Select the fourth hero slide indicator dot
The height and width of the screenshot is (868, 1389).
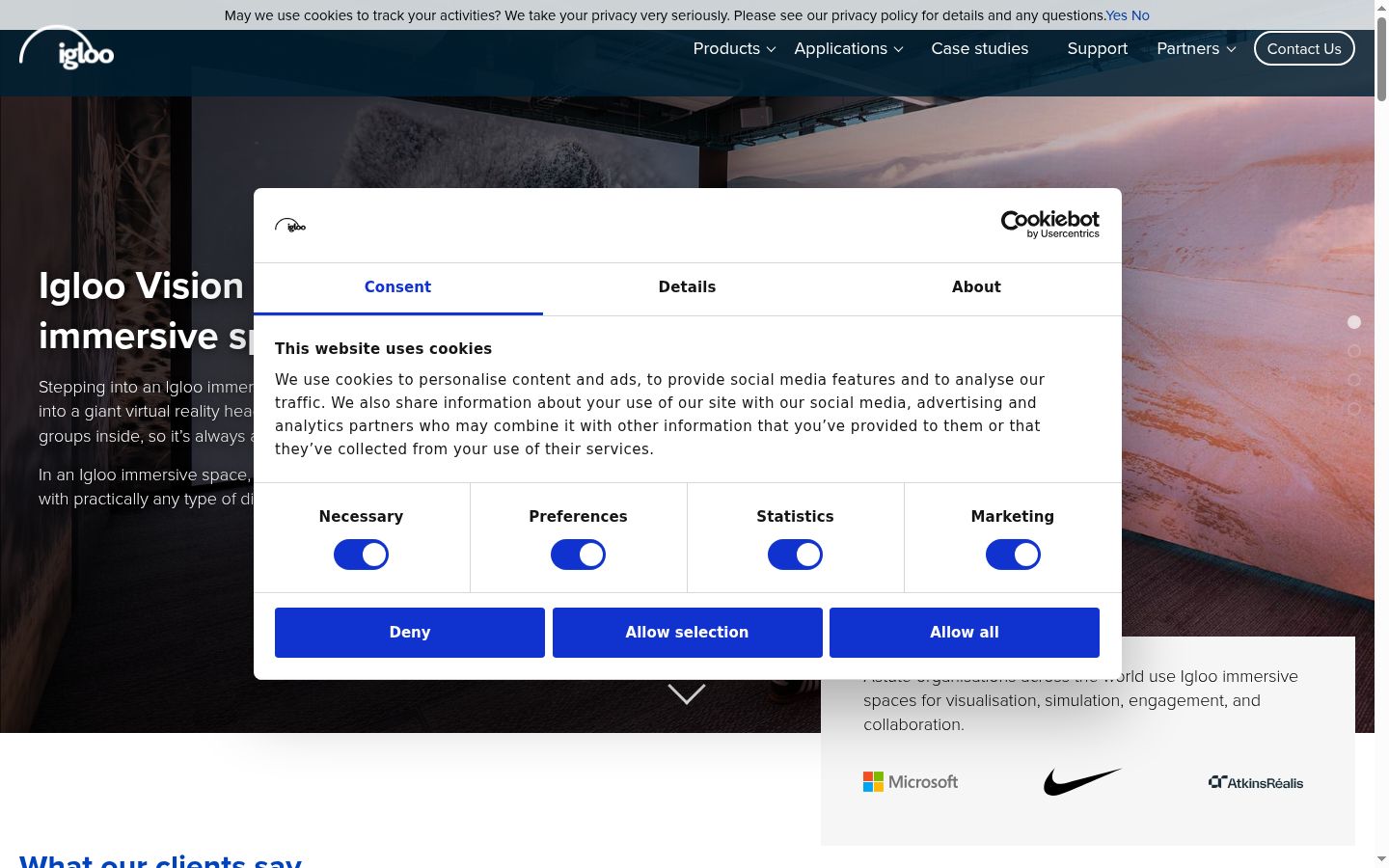point(1354,409)
